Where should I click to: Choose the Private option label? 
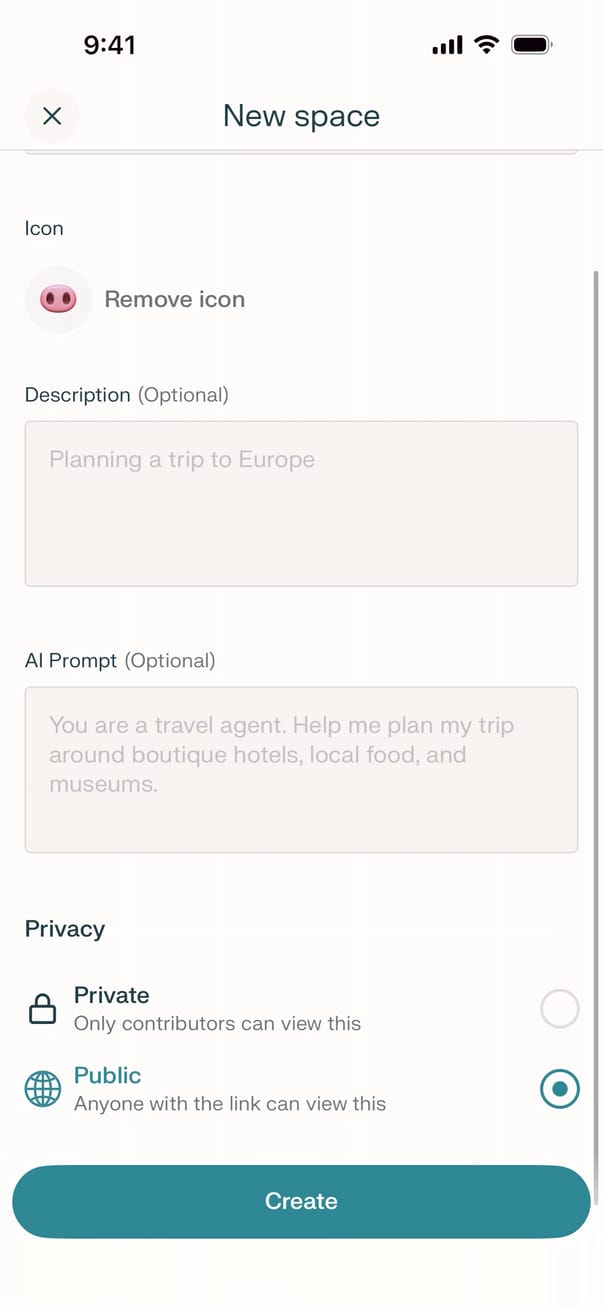point(112,995)
